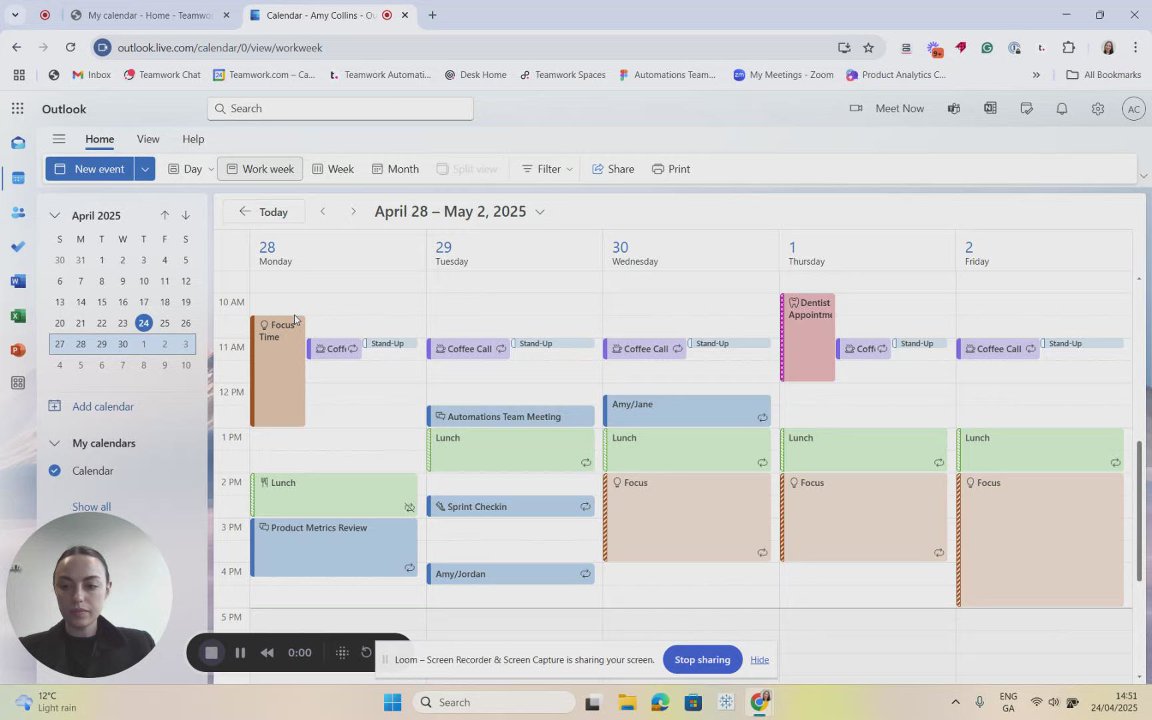
Task: Click Add calendar
Action: (x=91, y=406)
